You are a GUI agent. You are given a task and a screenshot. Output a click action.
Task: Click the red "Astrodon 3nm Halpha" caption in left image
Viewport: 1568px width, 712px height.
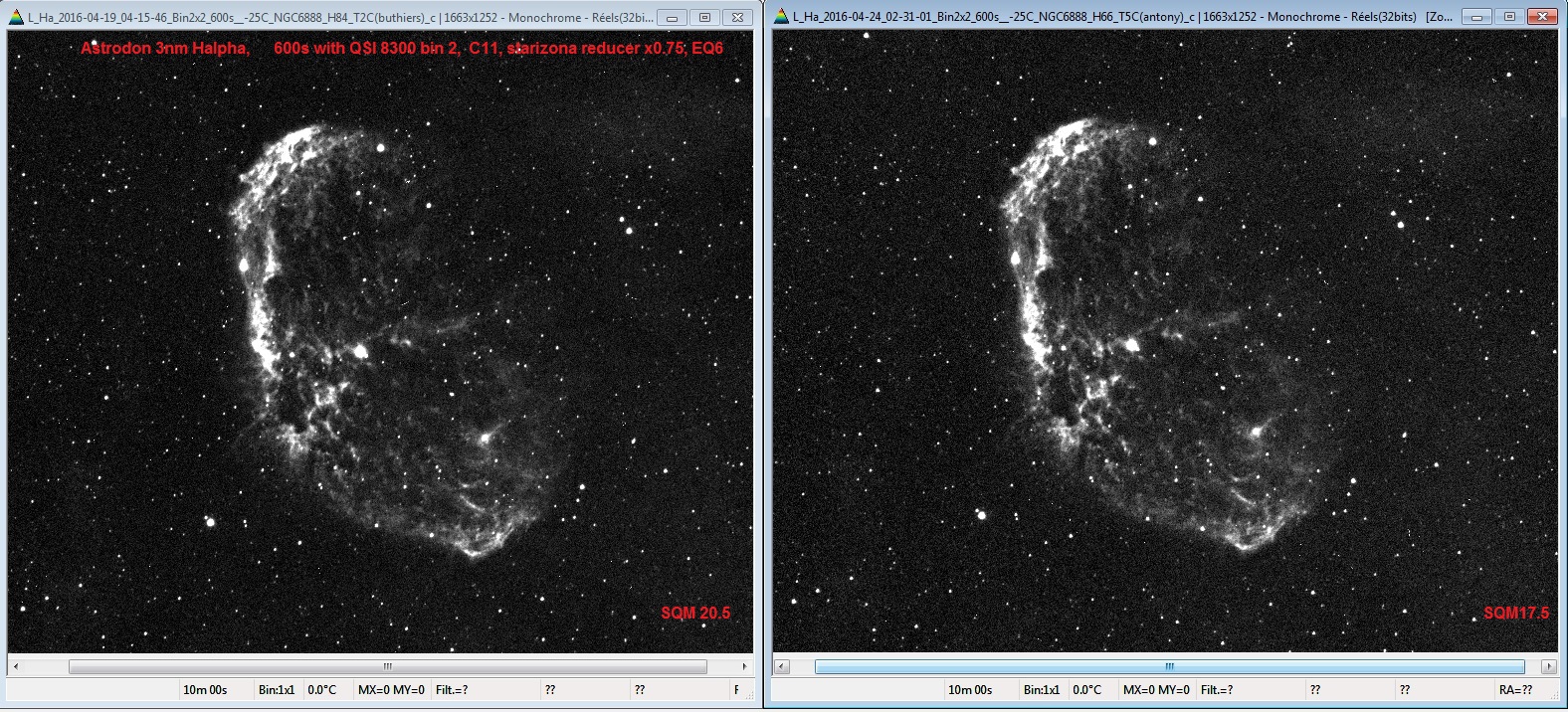click(165, 48)
